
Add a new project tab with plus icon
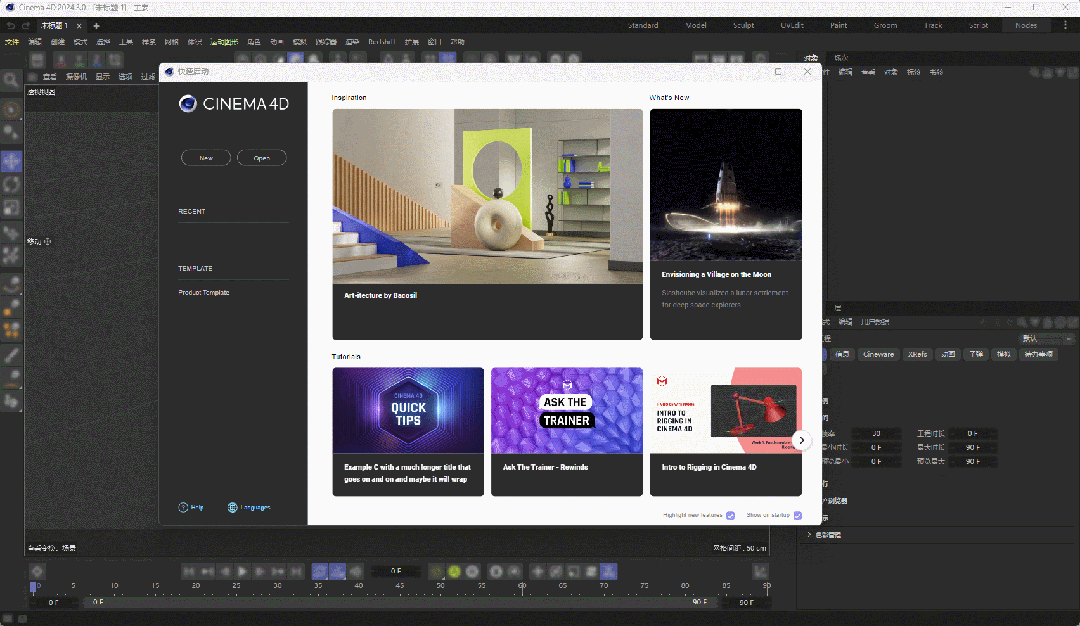click(x=96, y=25)
